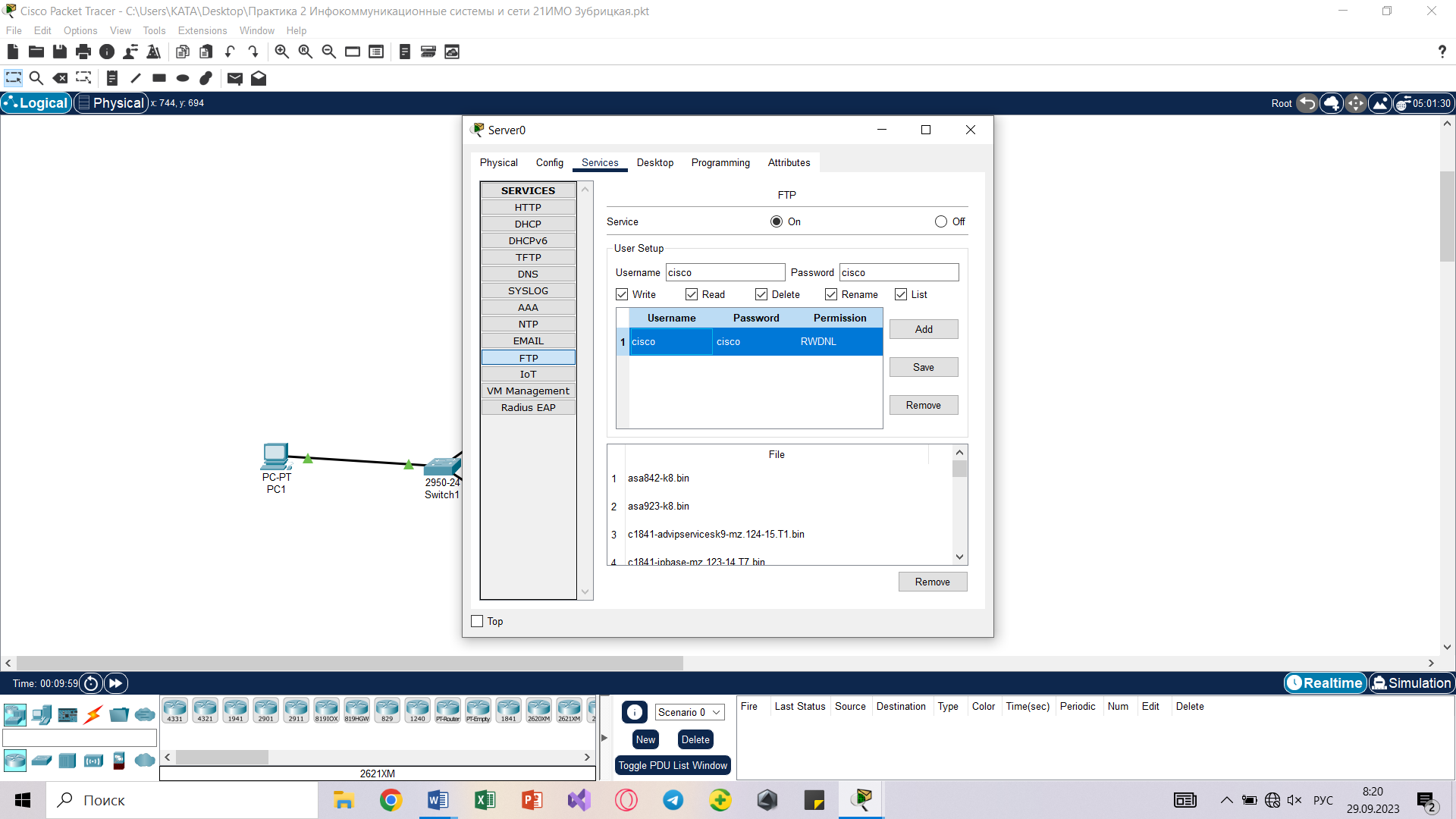The image size is (1456, 819).
Task: Select Connections lightning bolt category
Action: point(93,714)
